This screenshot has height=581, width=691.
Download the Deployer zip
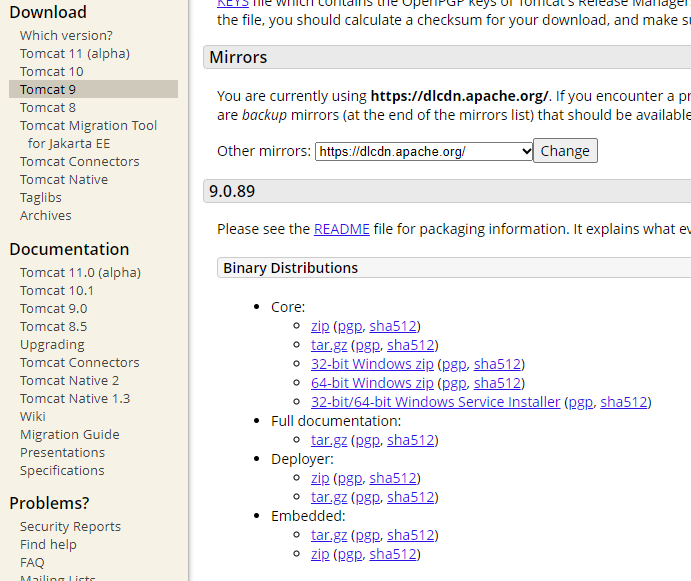click(320, 478)
